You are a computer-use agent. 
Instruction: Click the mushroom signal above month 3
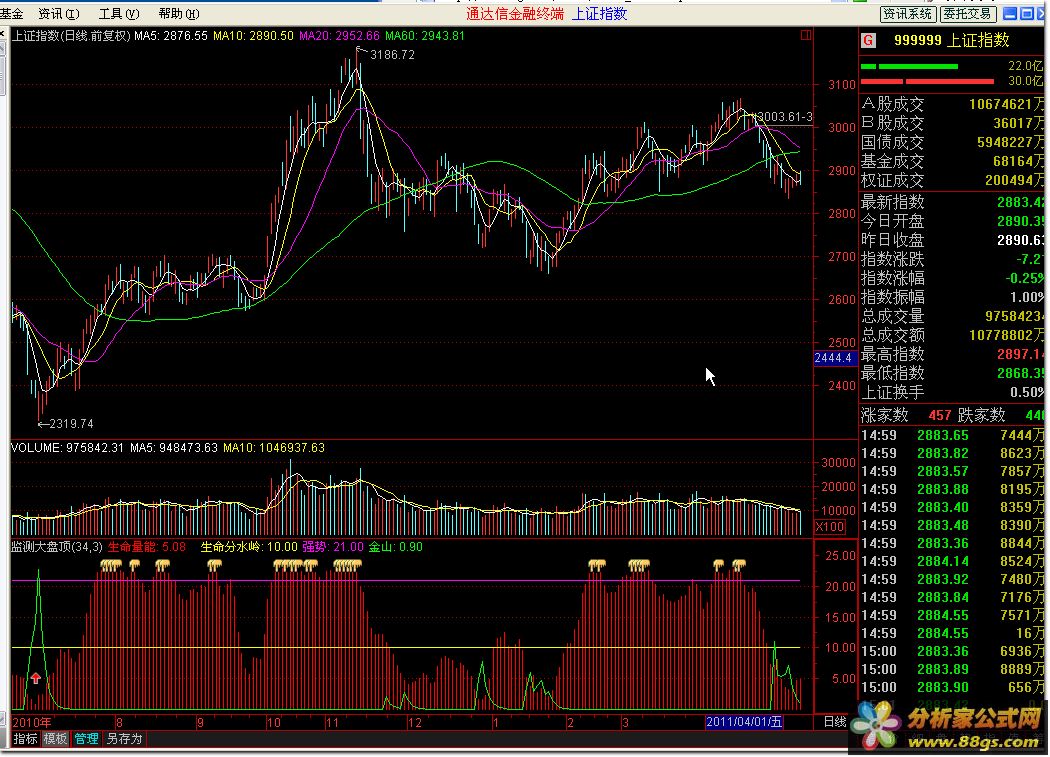pyautogui.click(x=639, y=566)
